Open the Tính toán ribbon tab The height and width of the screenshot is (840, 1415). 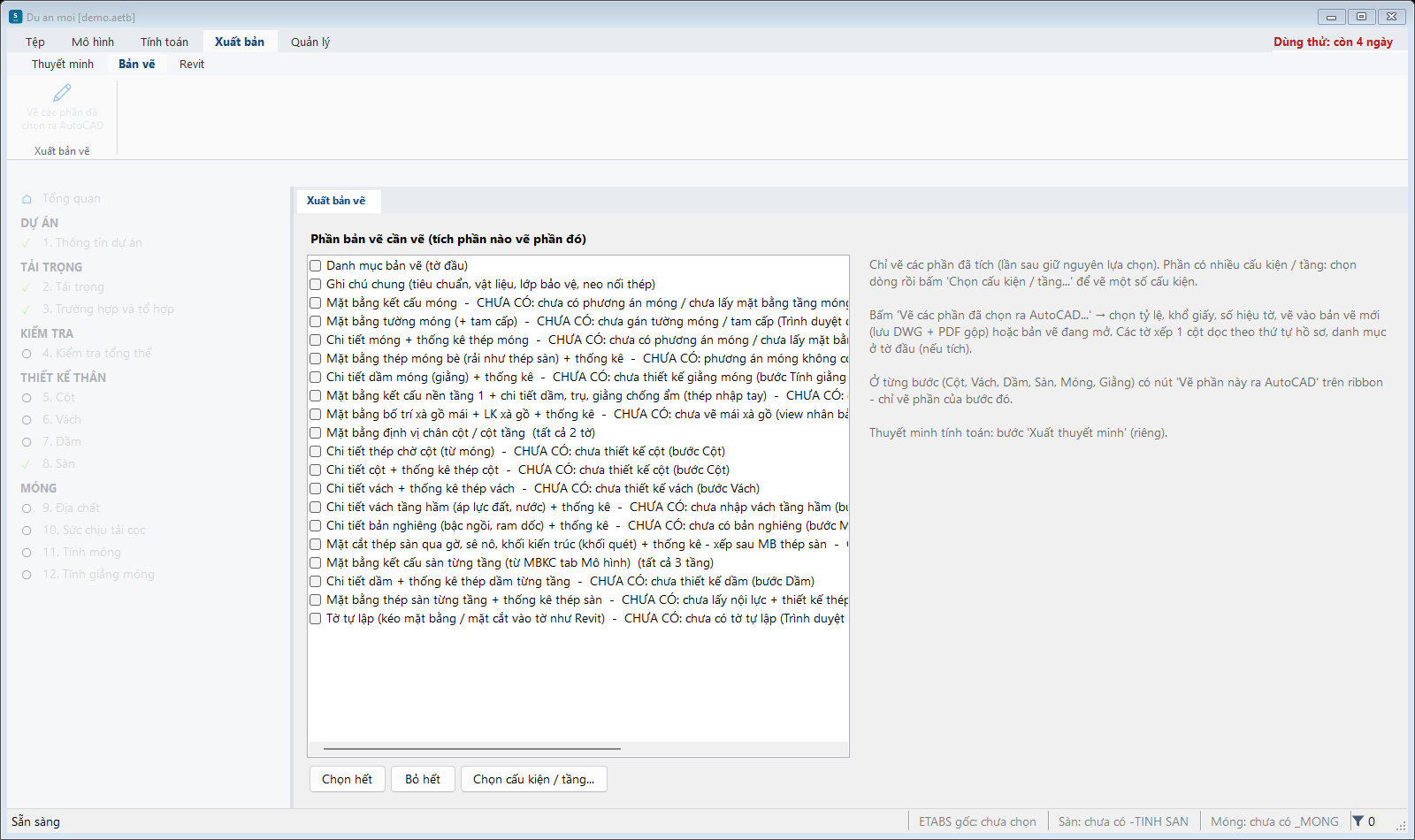[x=164, y=42]
